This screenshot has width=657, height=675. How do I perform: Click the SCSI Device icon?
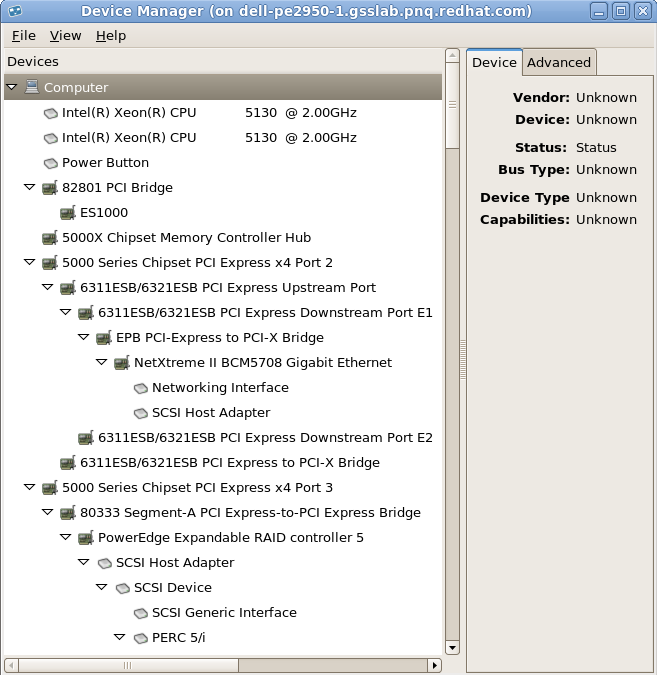point(123,588)
